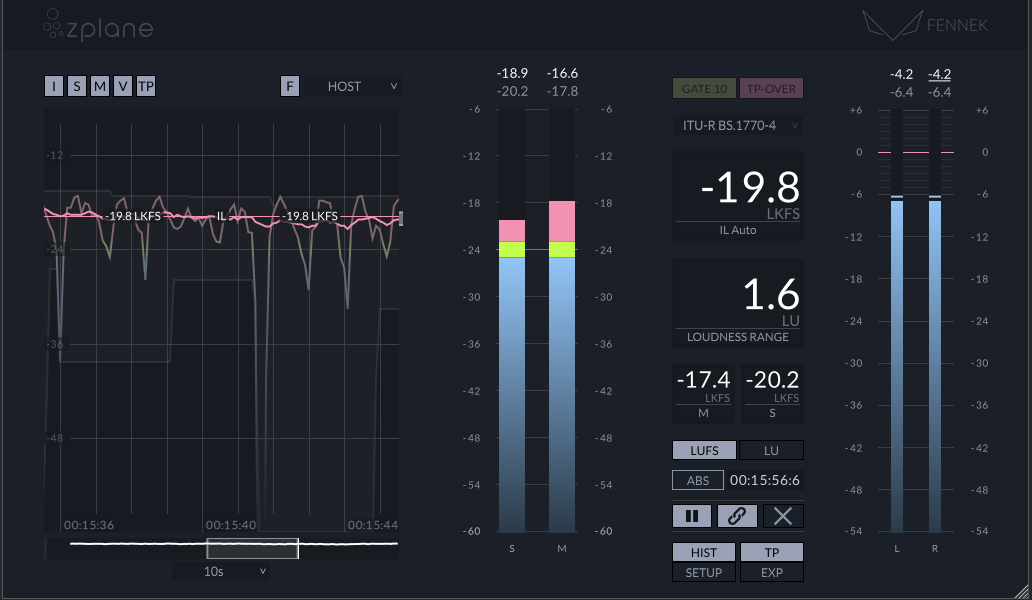Toggle the ABS time mode button
1032x600 pixels.
pyautogui.click(x=697, y=480)
